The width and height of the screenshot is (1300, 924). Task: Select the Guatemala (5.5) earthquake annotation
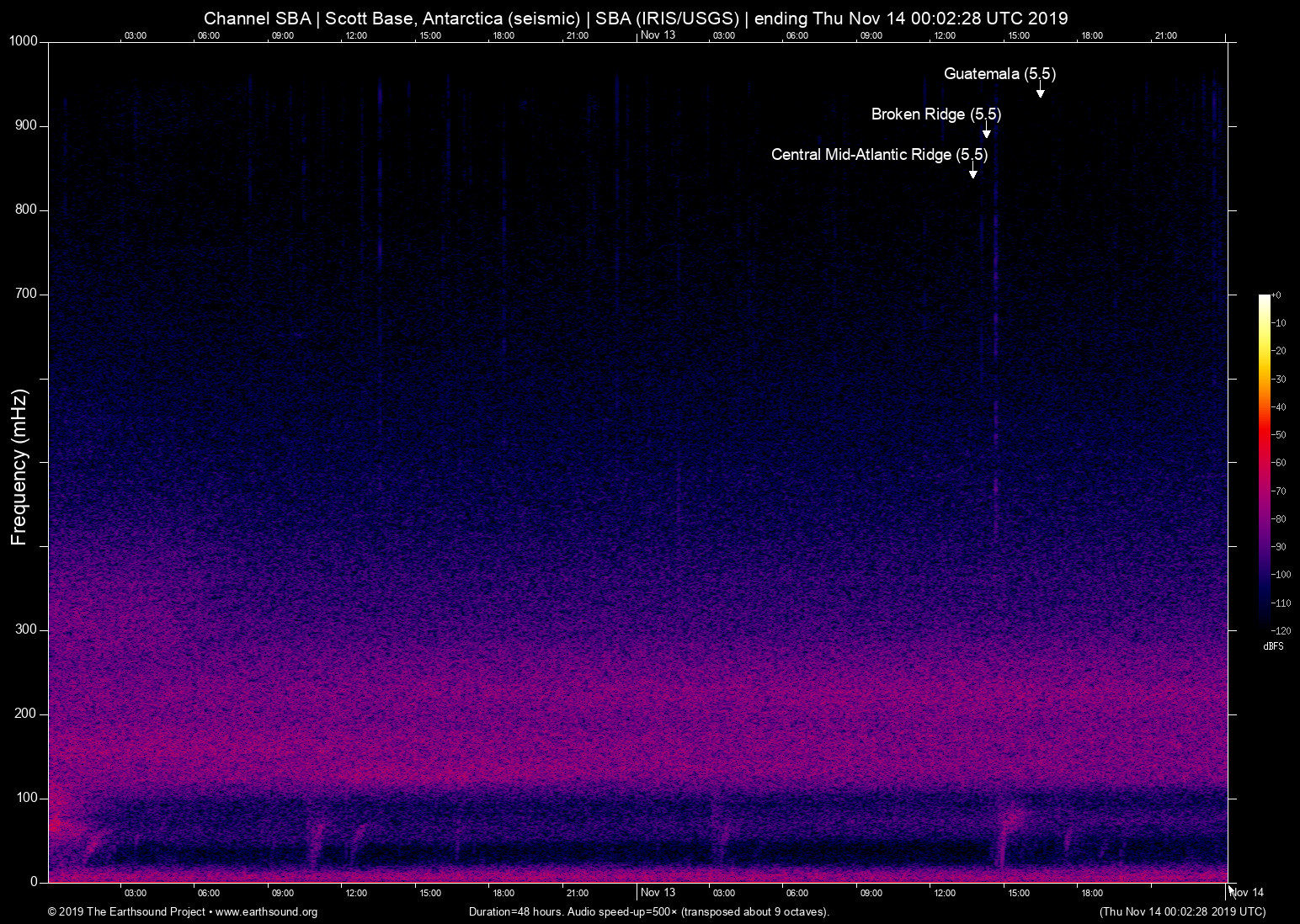(999, 74)
